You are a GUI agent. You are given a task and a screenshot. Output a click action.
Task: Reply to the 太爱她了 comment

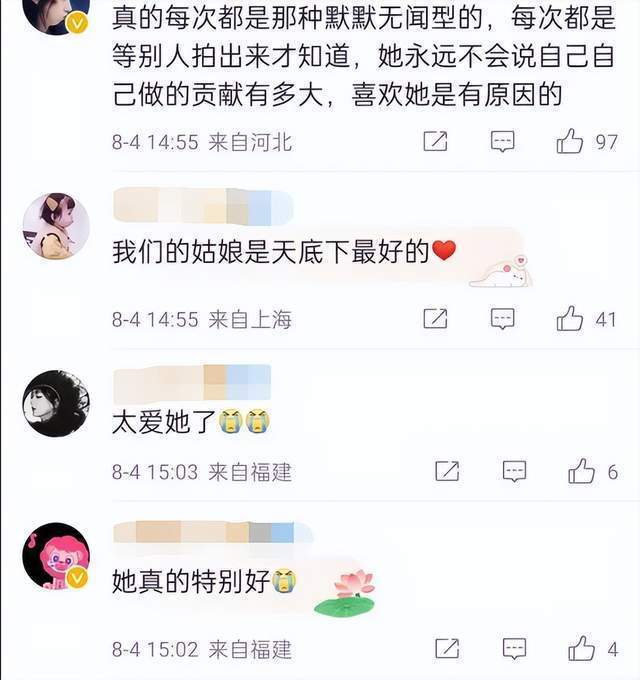point(514,471)
